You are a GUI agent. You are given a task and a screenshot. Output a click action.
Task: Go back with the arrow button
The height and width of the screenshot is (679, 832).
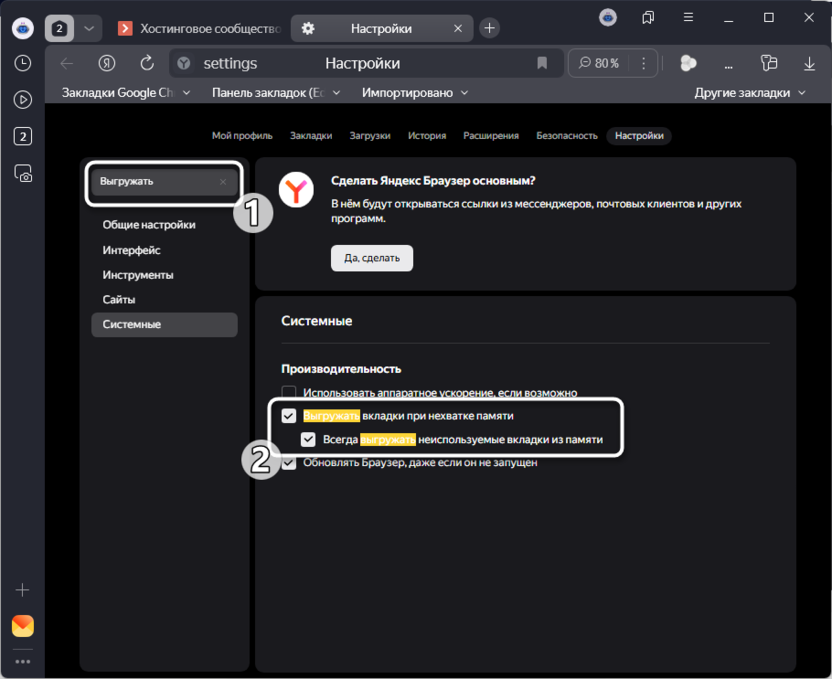(x=67, y=64)
